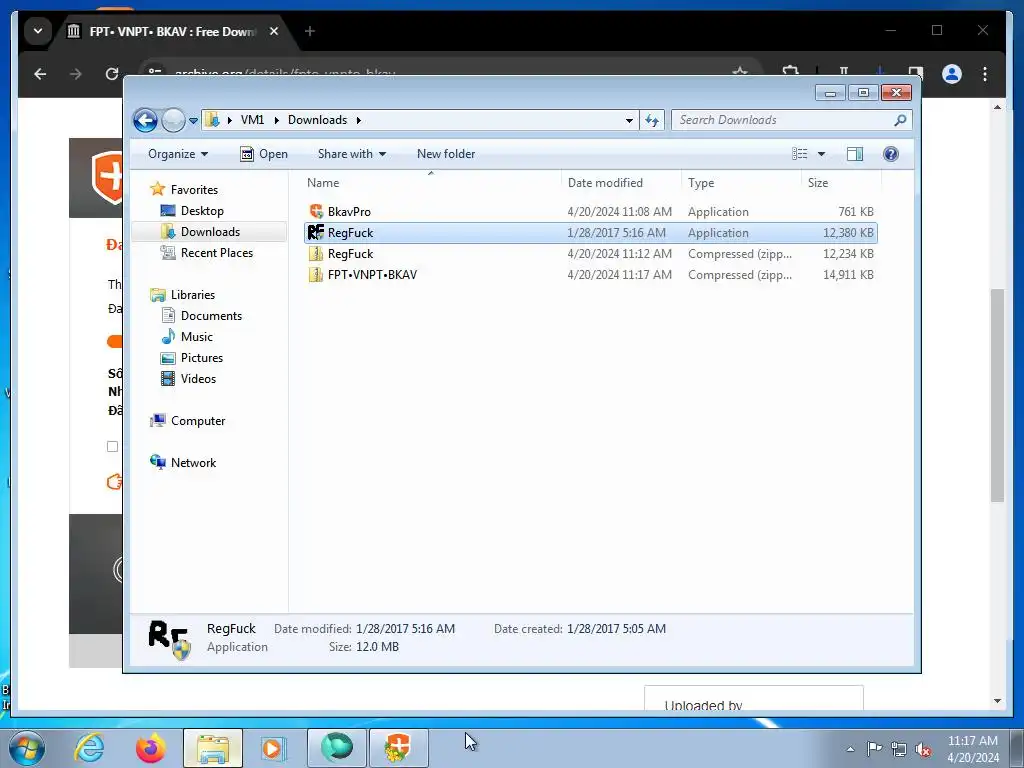Select Downloads in the navigation pane
The height and width of the screenshot is (768, 1024).
pyautogui.click(x=210, y=232)
